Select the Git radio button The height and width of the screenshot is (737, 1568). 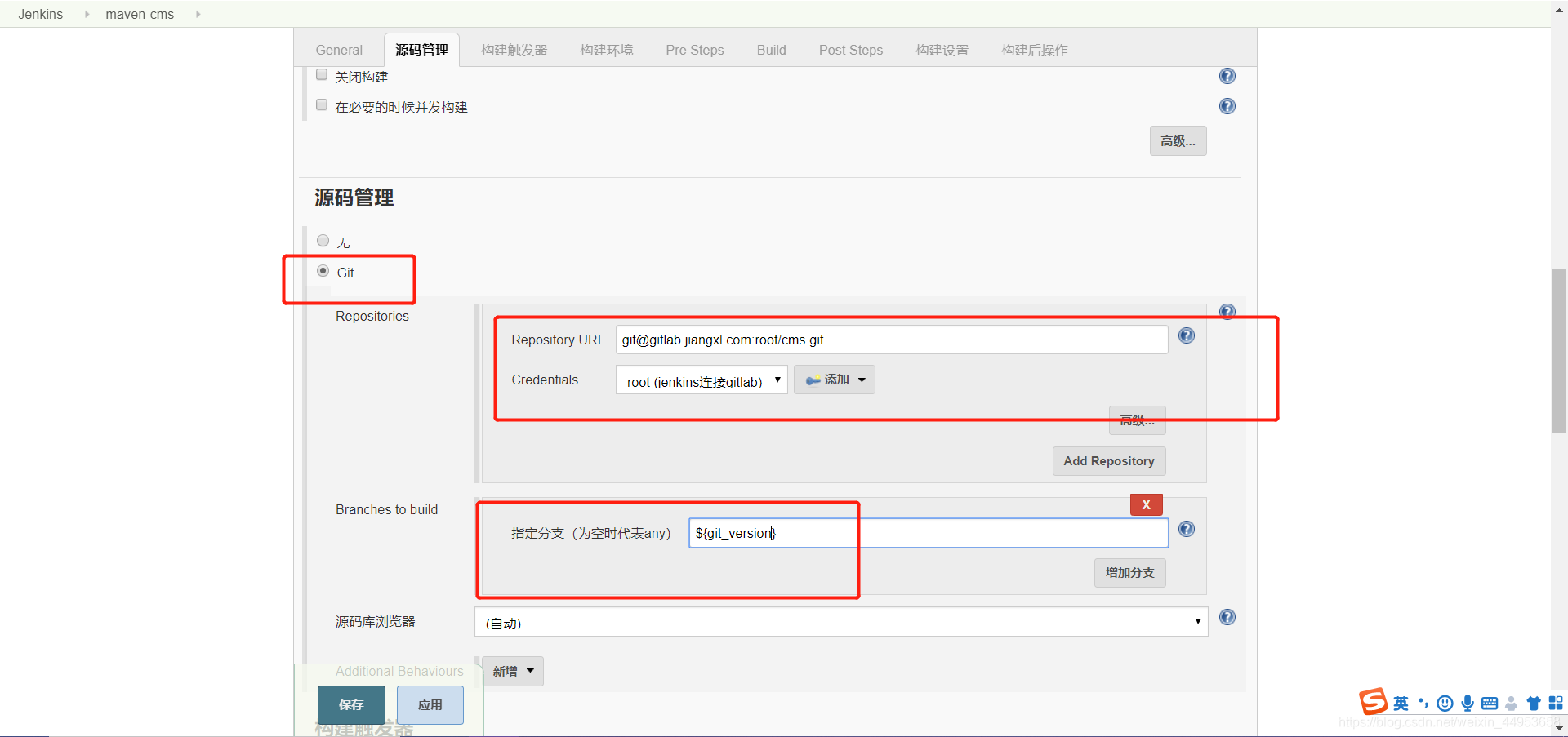[323, 271]
